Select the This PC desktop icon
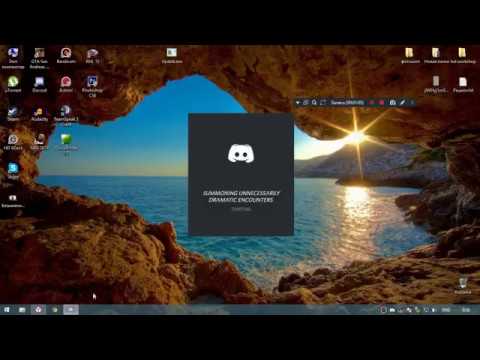 tap(13, 58)
